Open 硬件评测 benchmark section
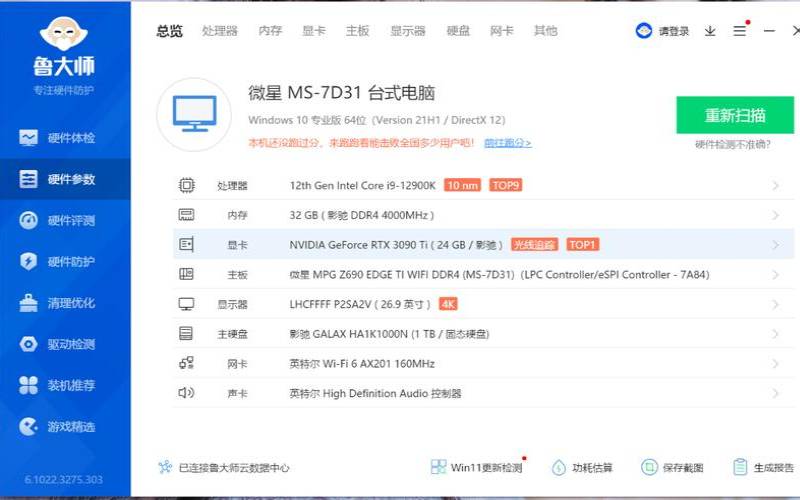The height and width of the screenshot is (500, 800). click(x=65, y=220)
